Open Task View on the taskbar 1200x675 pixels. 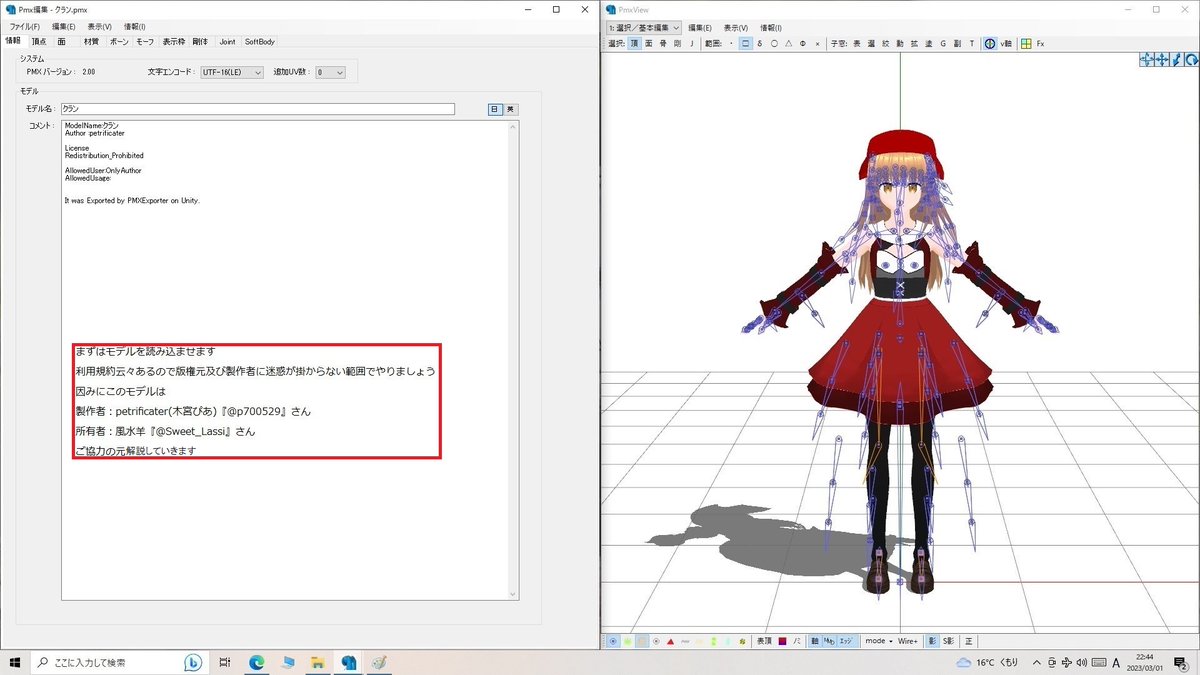coord(225,662)
